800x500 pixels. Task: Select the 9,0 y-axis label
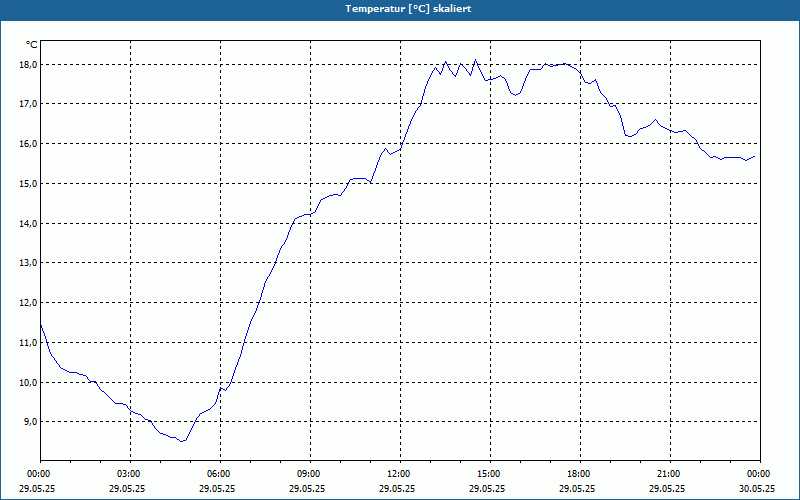tap(30, 422)
